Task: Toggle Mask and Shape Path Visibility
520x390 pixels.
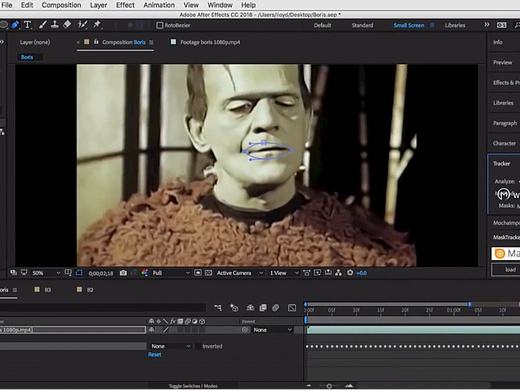Action: [x=79, y=273]
